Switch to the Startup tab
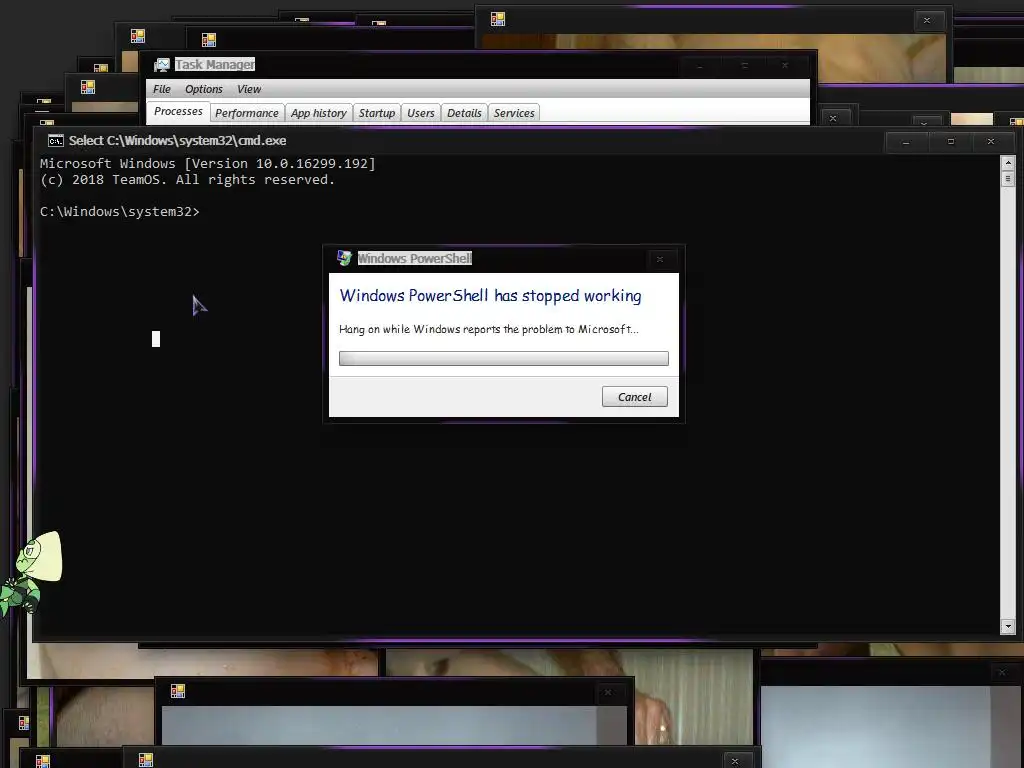 (377, 113)
